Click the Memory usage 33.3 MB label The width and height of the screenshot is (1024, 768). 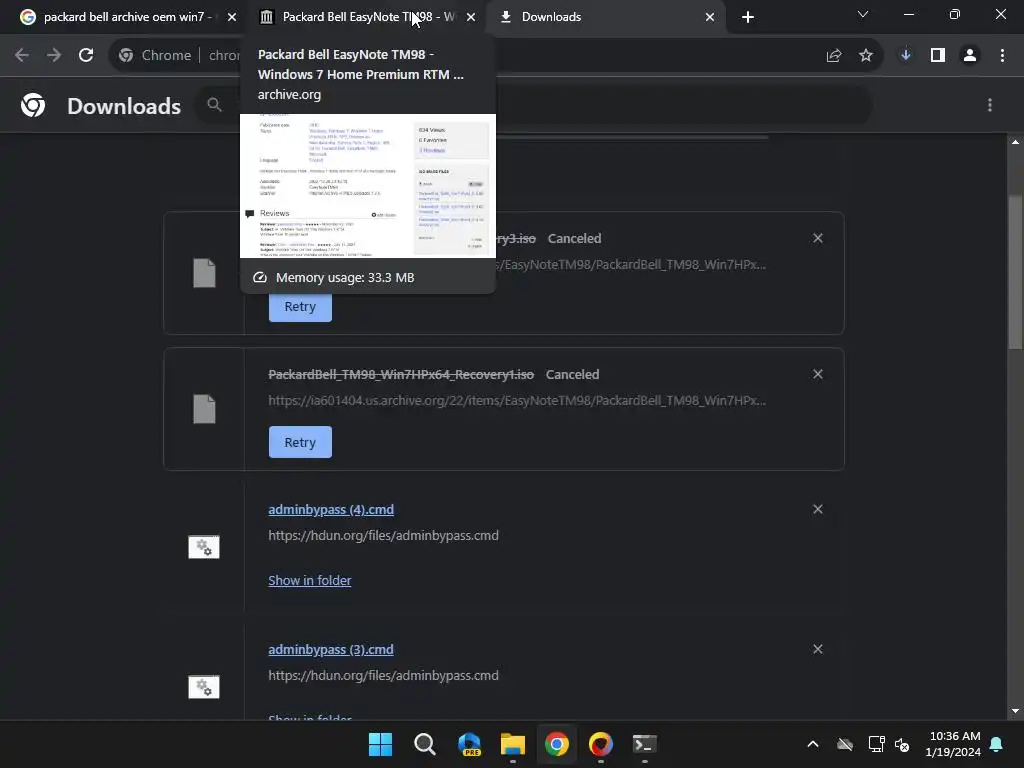coord(345,278)
